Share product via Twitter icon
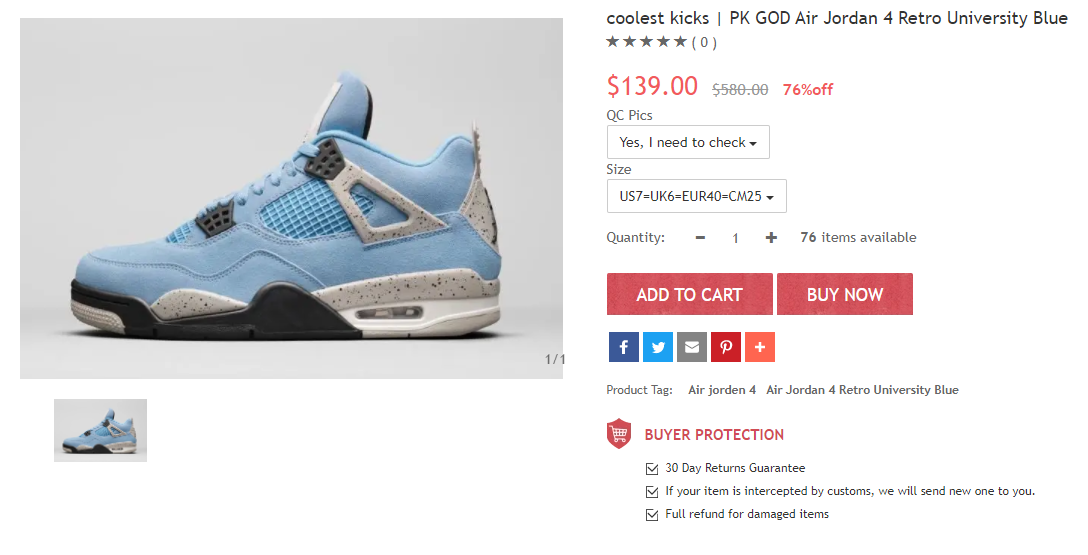1088x555 pixels. coord(657,347)
